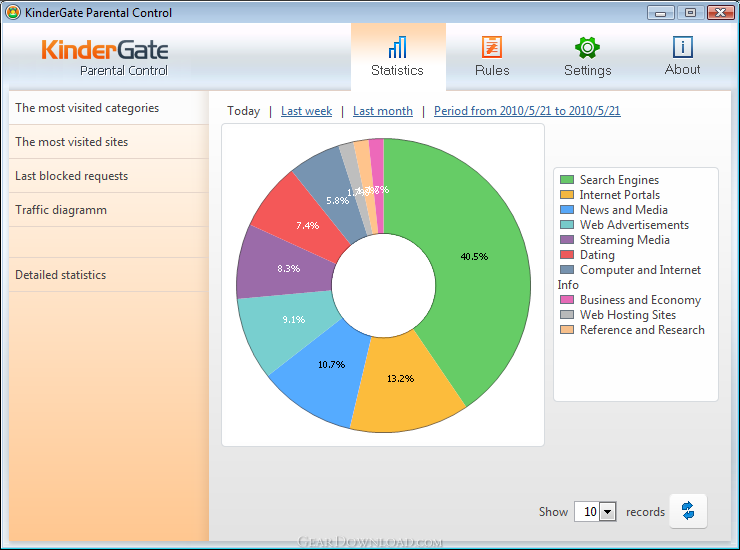Click the red Dating legend swatch

click(x=567, y=254)
